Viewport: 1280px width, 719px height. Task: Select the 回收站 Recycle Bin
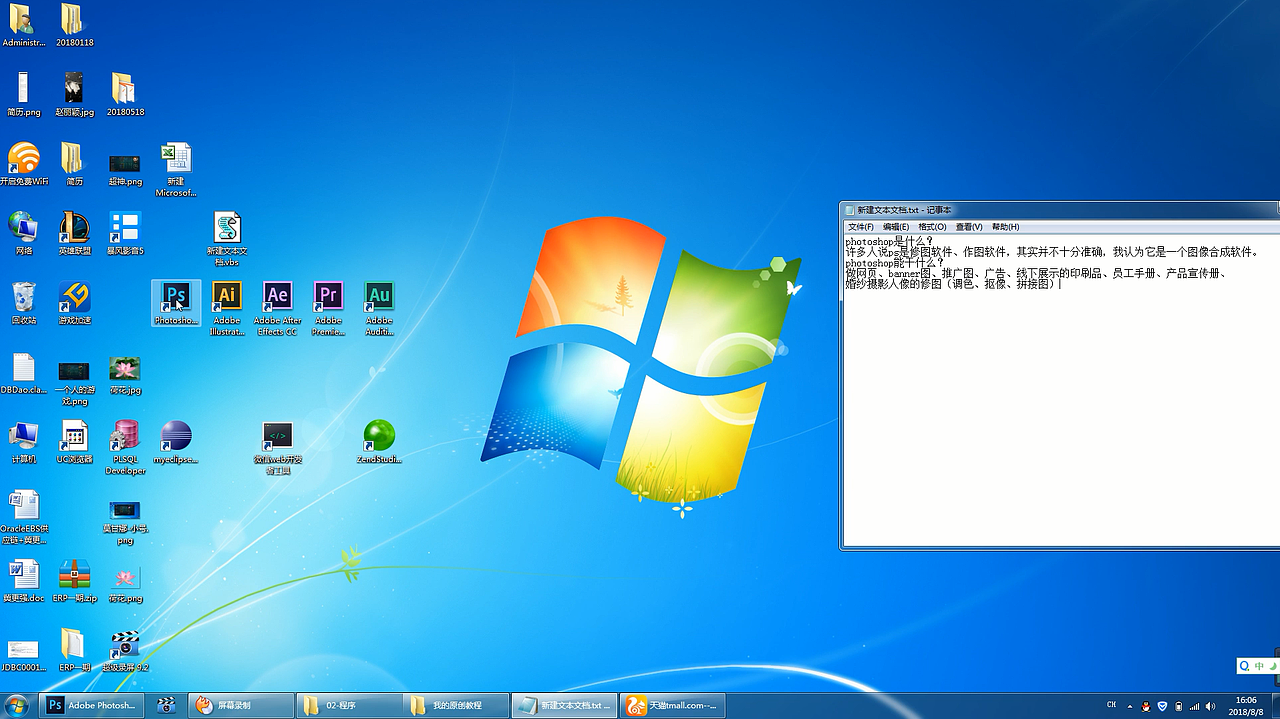tap(24, 303)
